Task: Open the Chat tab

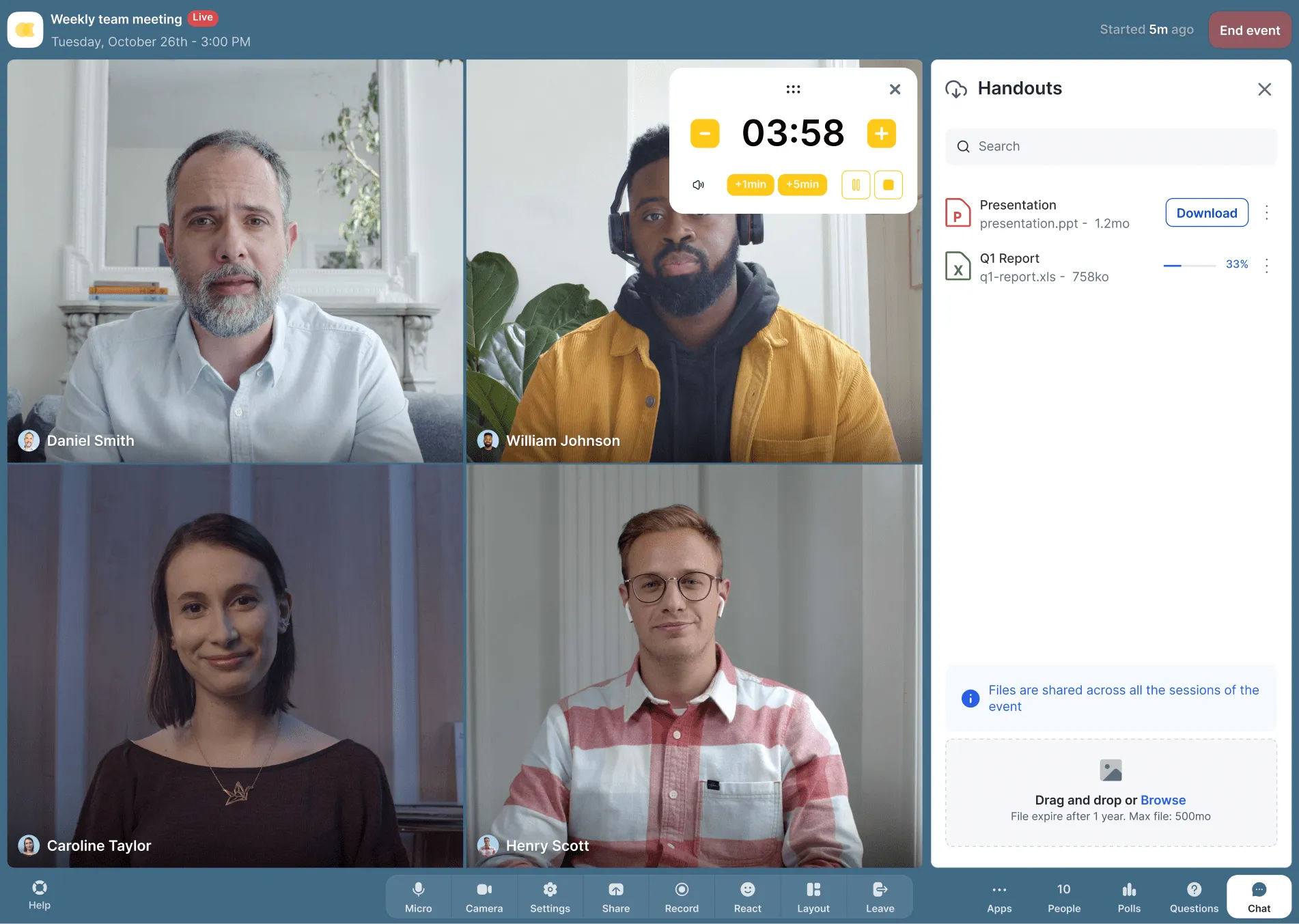Action: 1259,897
